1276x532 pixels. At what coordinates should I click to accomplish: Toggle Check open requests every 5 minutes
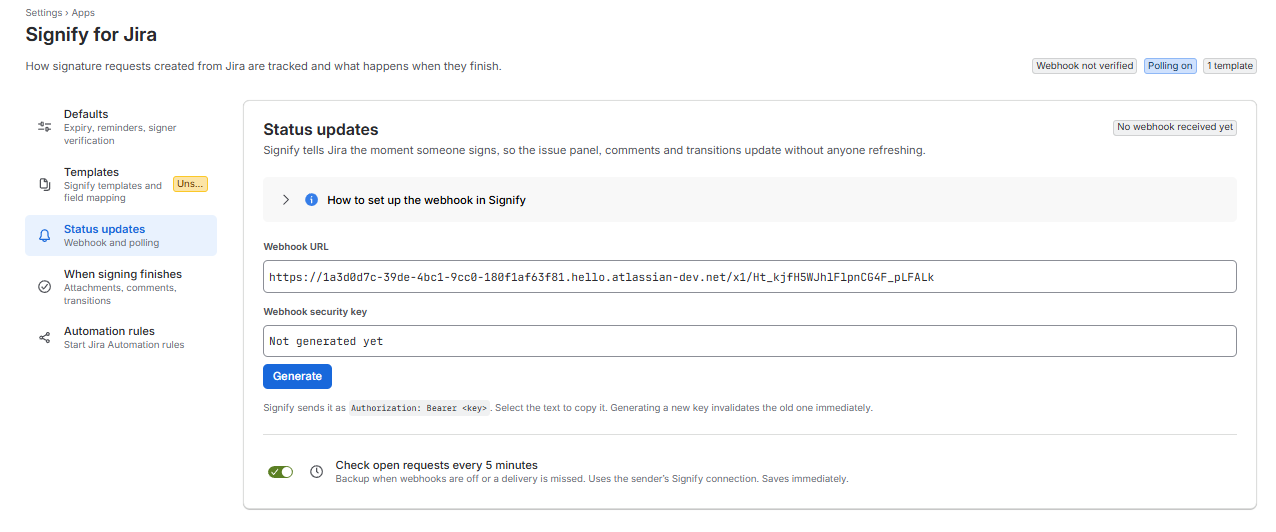coord(280,472)
